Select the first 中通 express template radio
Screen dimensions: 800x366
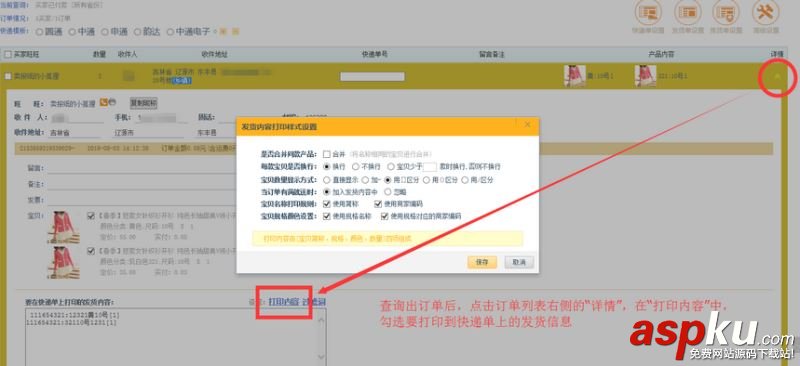[x=72, y=32]
